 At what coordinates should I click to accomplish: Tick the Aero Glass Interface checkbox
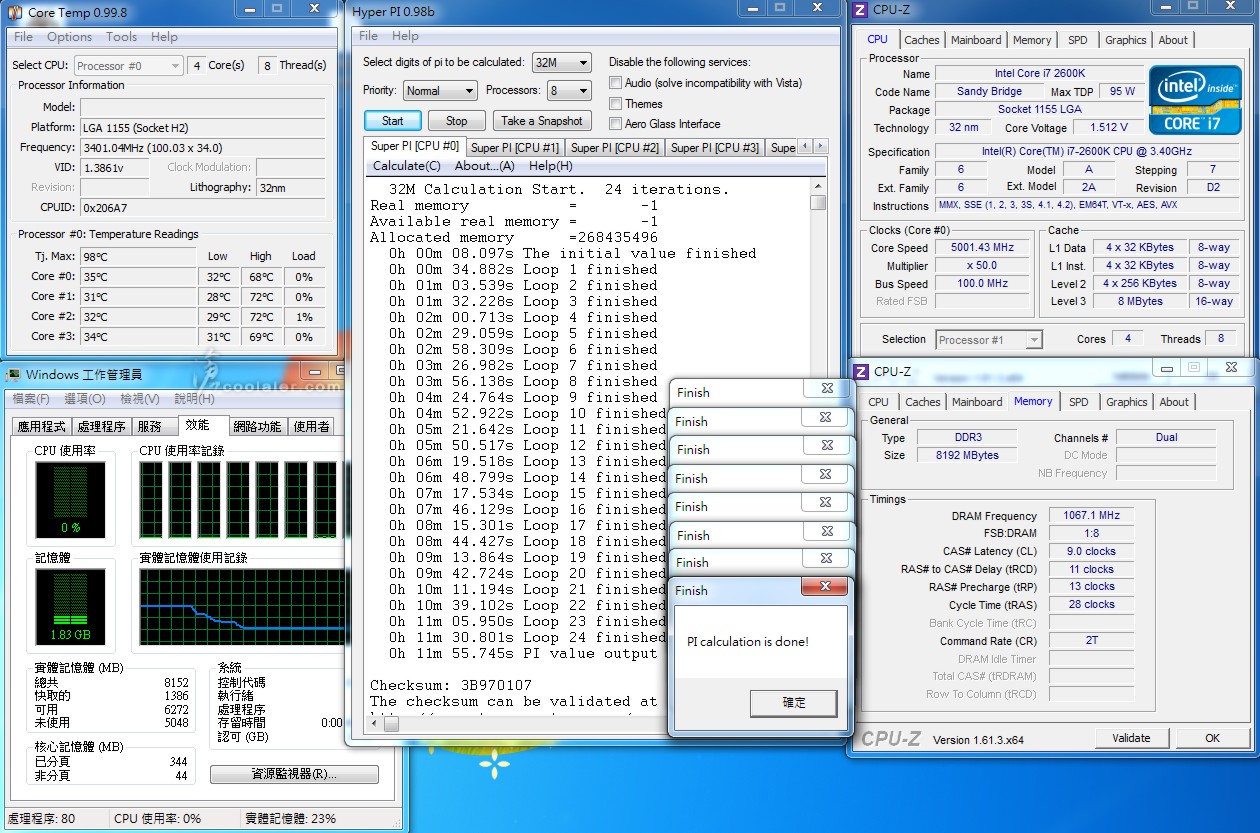coord(616,124)
